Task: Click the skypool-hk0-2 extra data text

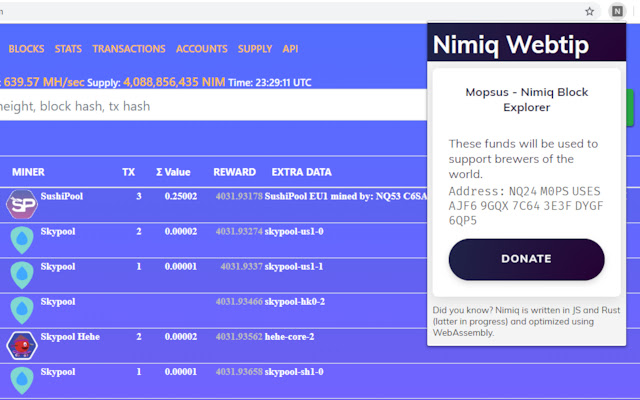Action: click(295, 302)
